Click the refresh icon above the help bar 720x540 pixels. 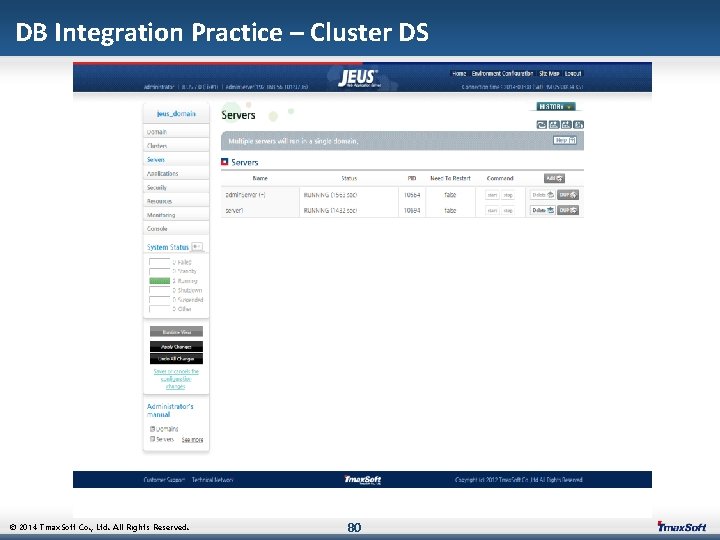541,124
